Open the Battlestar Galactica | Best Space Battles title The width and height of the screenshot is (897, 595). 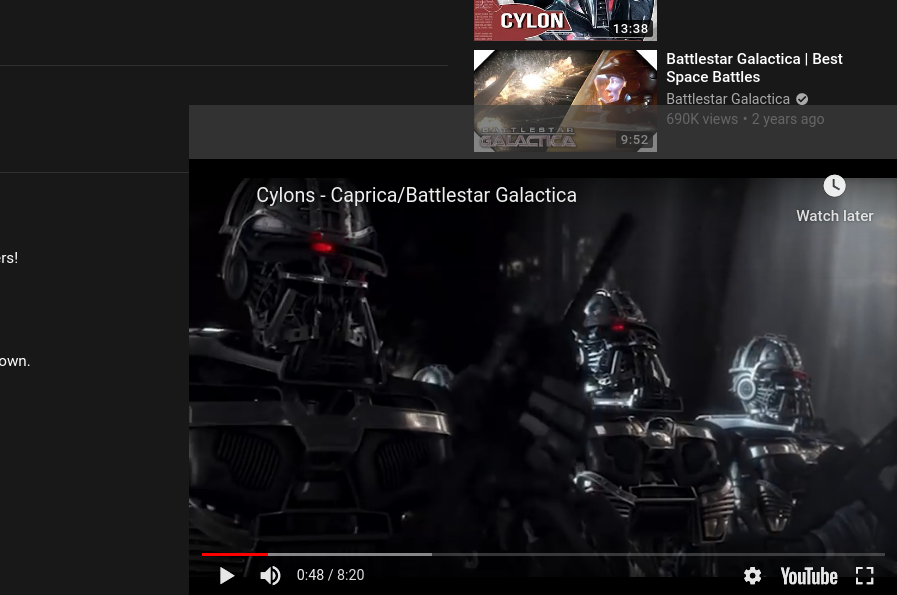tap(754, 68)
